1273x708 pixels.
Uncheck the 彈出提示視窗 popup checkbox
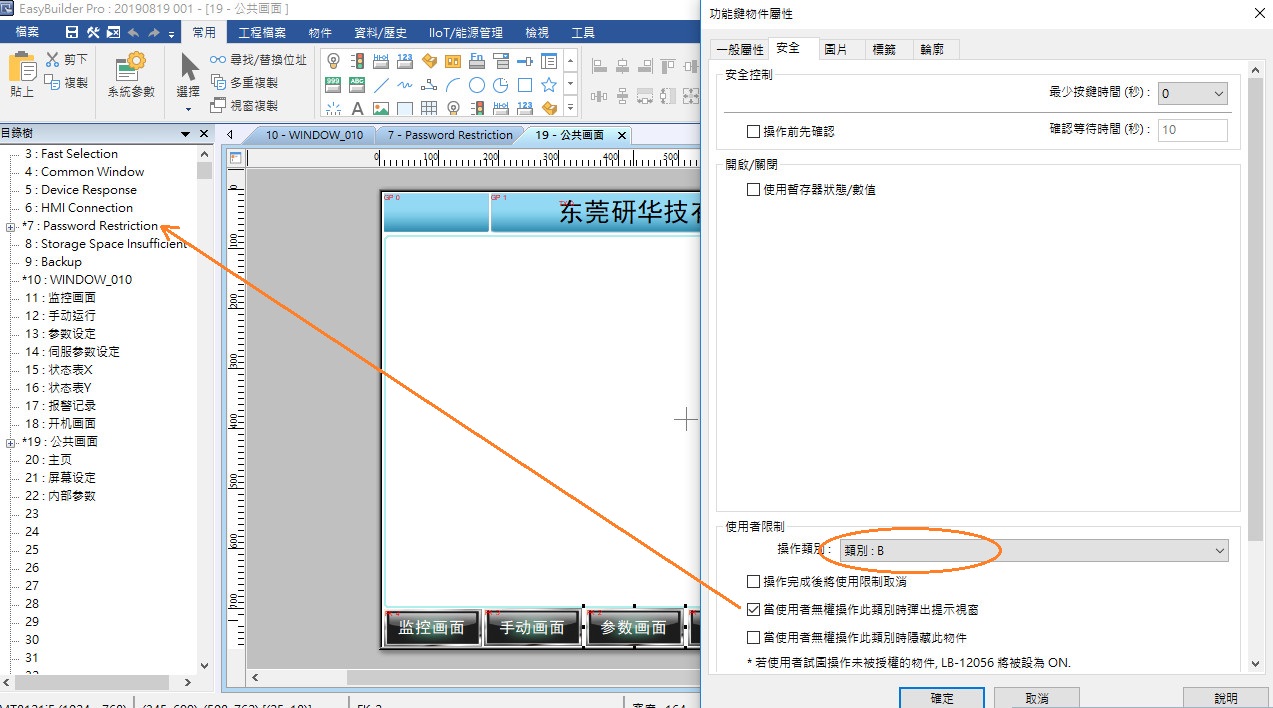(x=754, y=609)
